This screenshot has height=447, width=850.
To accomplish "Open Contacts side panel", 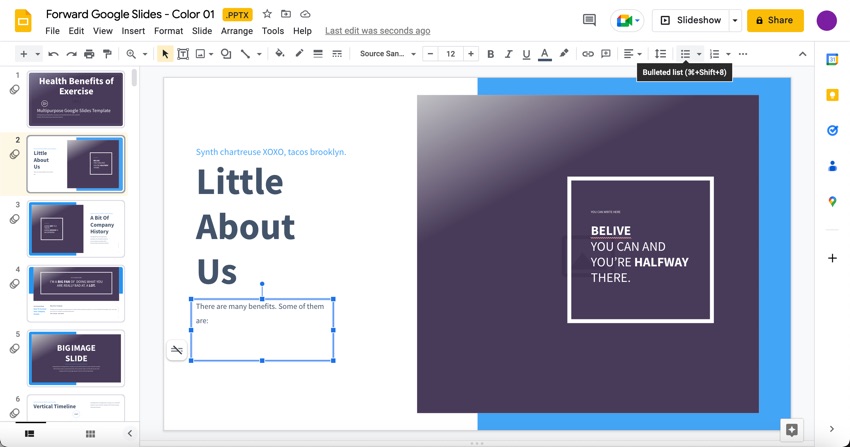I will point(832,166).
